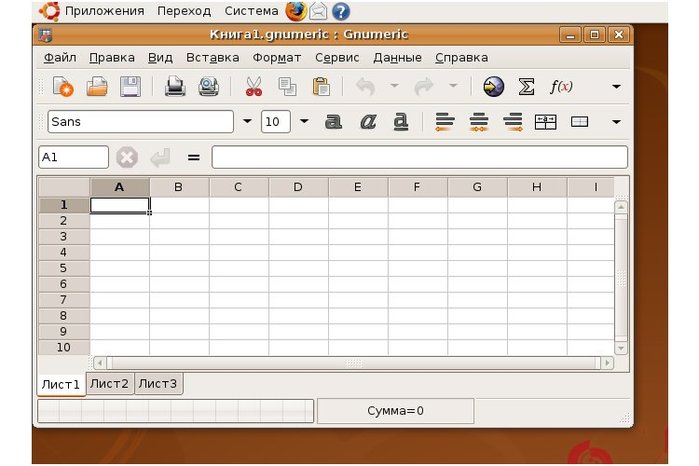Toggle bold text formatting
699x466 pixels.
333,121
